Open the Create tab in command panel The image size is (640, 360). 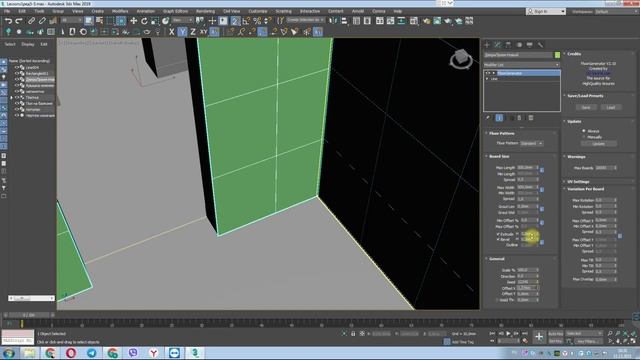487,44
